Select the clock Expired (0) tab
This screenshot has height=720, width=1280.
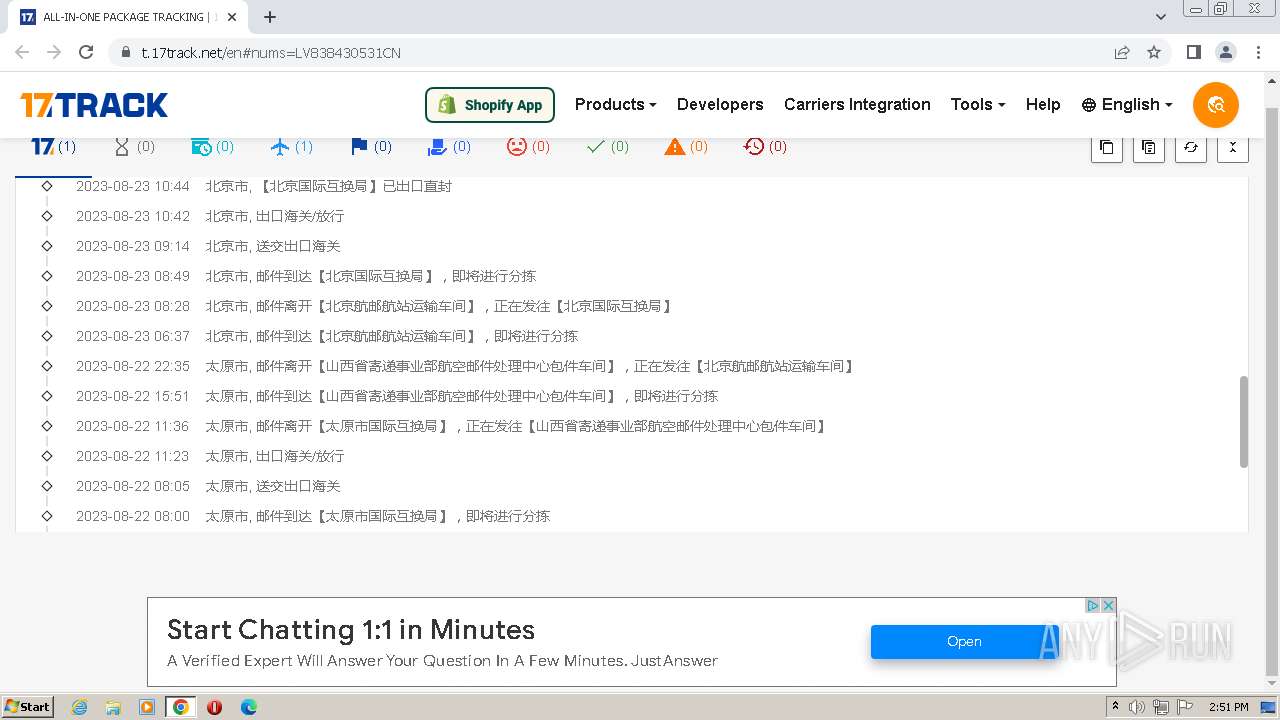point(765,146)
